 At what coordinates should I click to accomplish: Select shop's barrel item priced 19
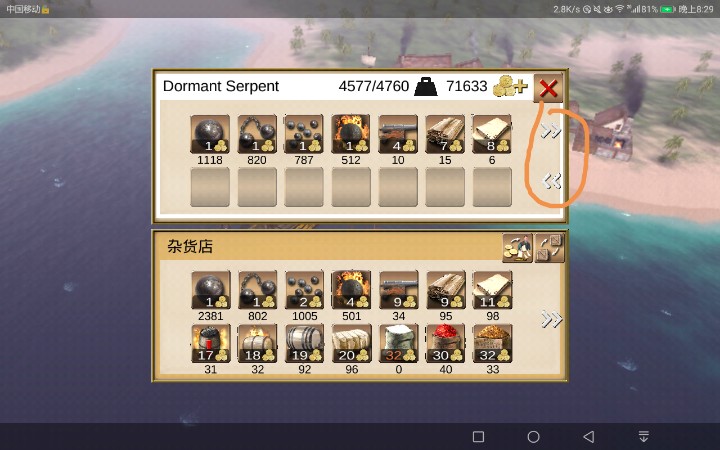pyautogui.click(x=304, y=343)
